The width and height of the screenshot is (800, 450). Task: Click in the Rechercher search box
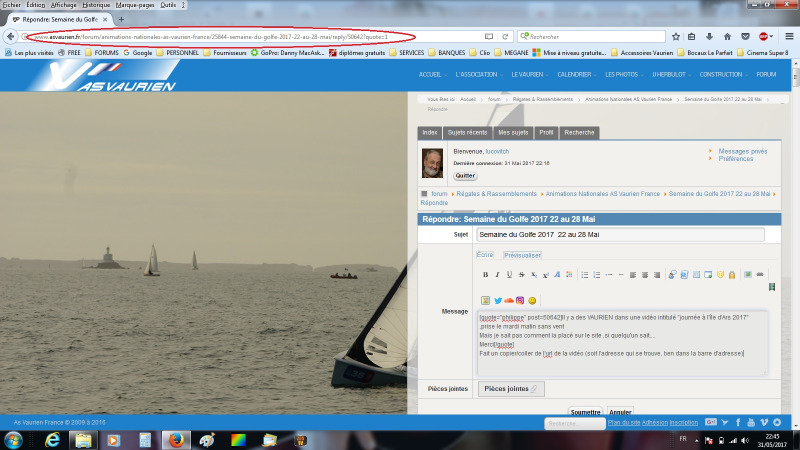(x=592, y=37)
